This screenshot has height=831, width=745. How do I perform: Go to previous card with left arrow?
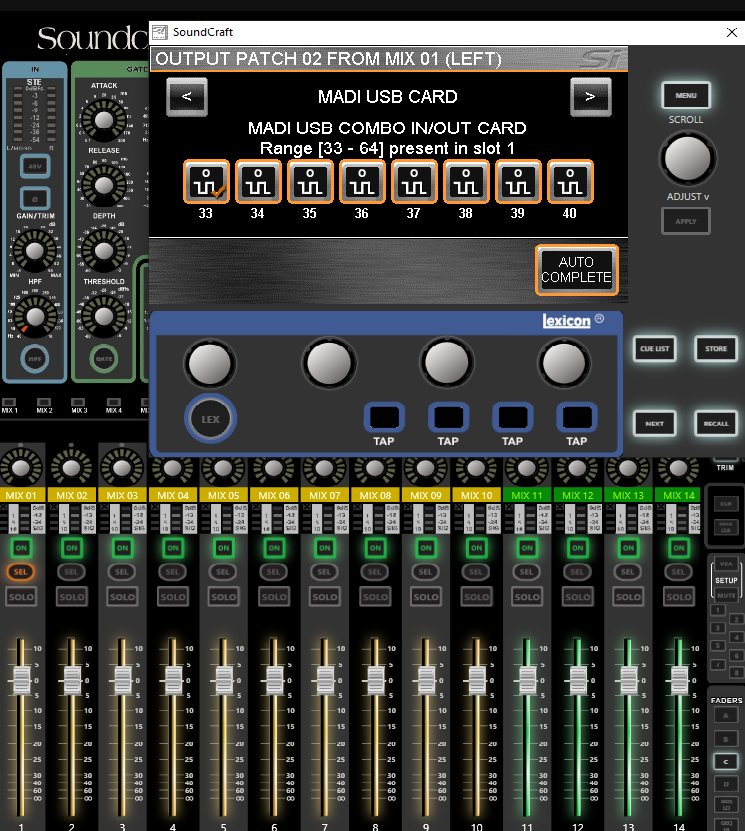[187, 97]
